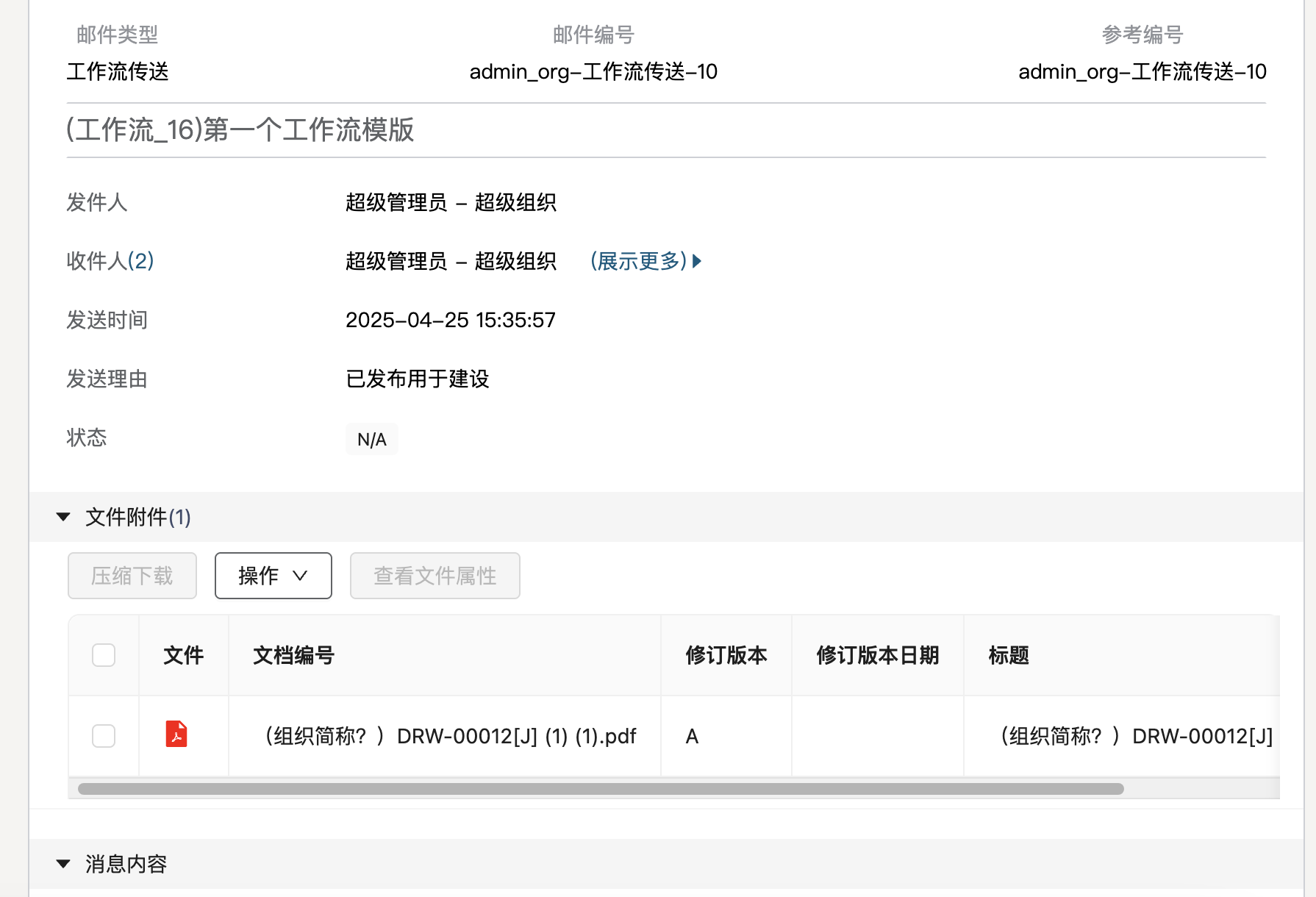The height and width of the screenshot is (897, 1316).
Task: Tick the checkbox for the DRW-00012 row
Action: [104, 736]
